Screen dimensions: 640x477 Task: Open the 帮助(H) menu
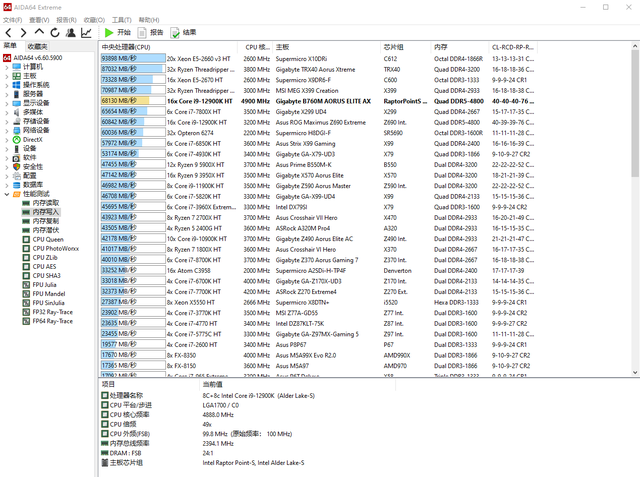[x=149, y=20]
